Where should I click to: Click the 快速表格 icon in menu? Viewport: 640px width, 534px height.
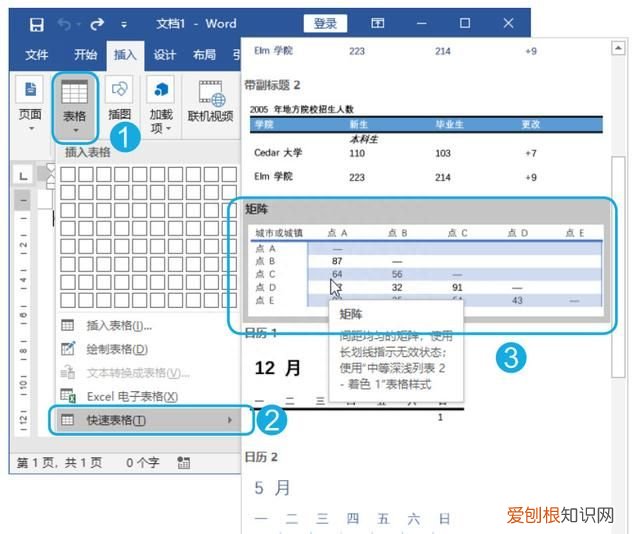[x=67, y=420]
